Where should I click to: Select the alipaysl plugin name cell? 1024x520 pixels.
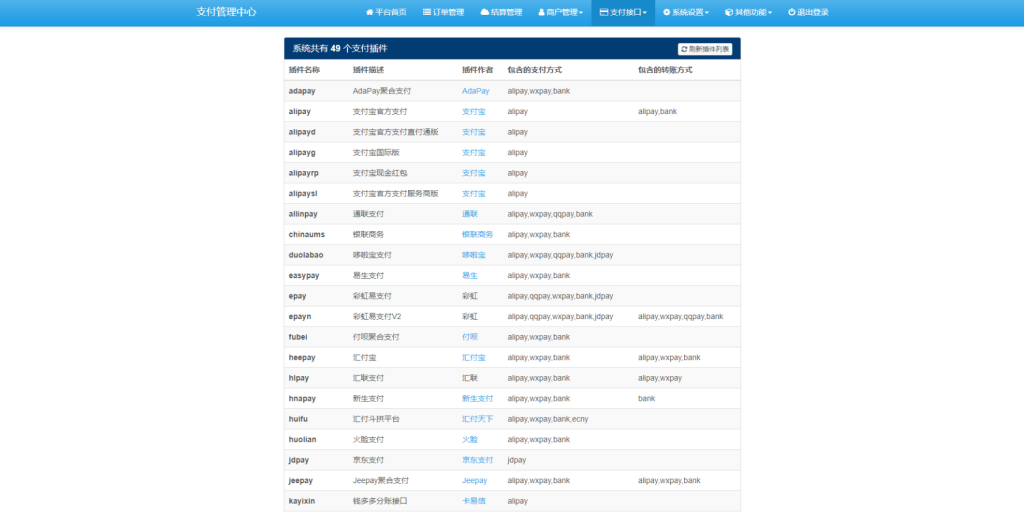pyautogui.click(x=303, y=193)
